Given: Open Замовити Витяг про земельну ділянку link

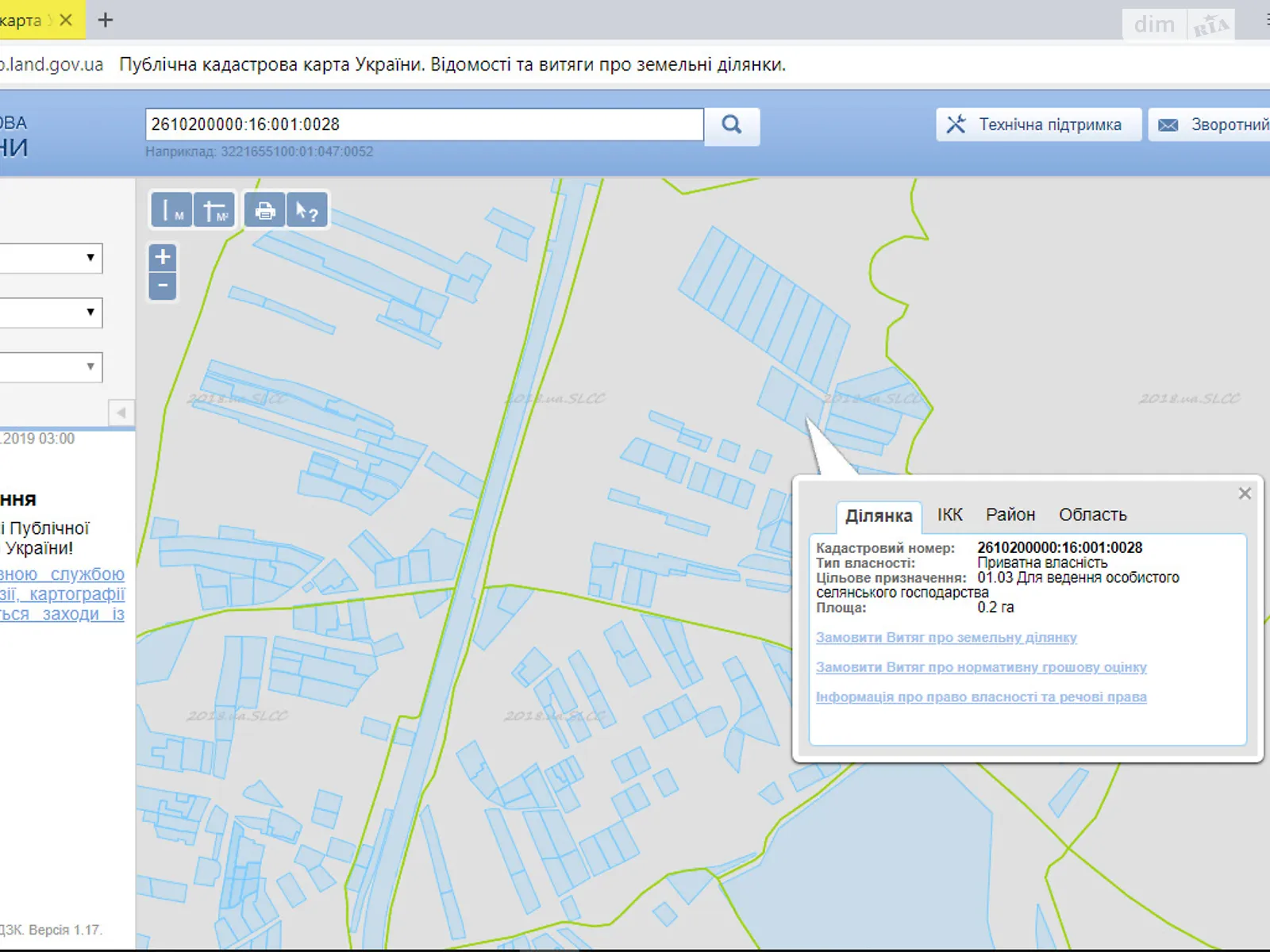Looking at the screenshot, I should tap(946, 637).
